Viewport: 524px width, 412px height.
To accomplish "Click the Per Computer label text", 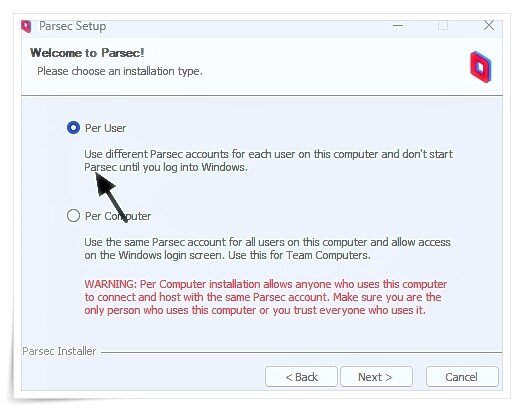I will (118, 216).
